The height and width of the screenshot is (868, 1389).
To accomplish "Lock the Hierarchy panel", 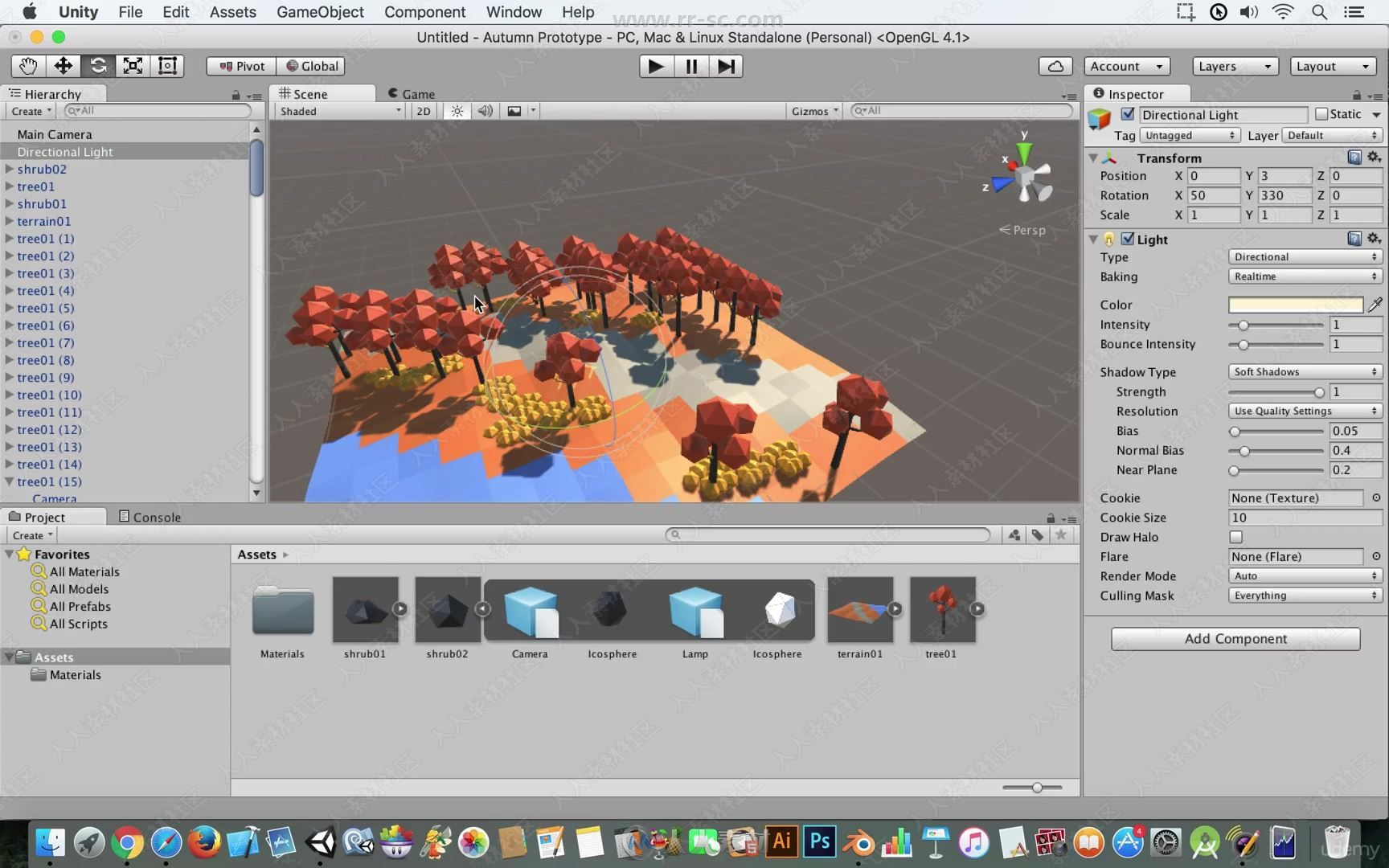I will pos(236,95).
